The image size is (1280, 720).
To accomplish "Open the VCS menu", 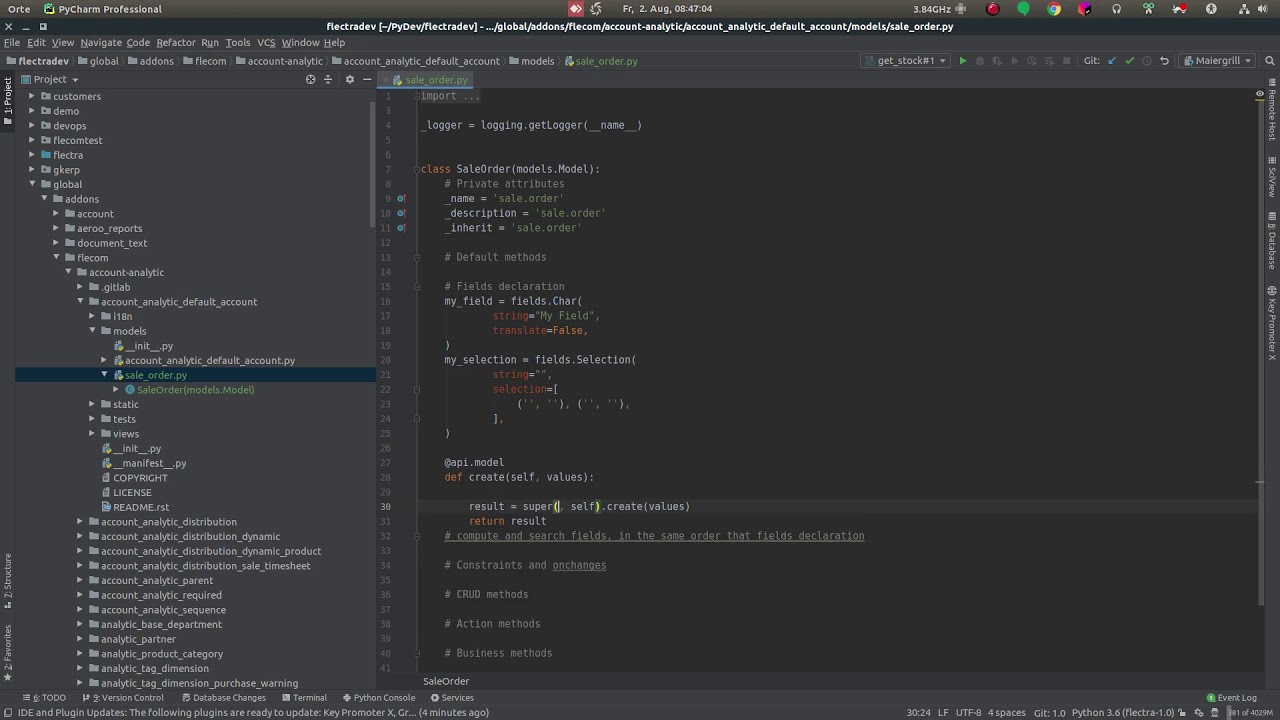I will (266, 43).
